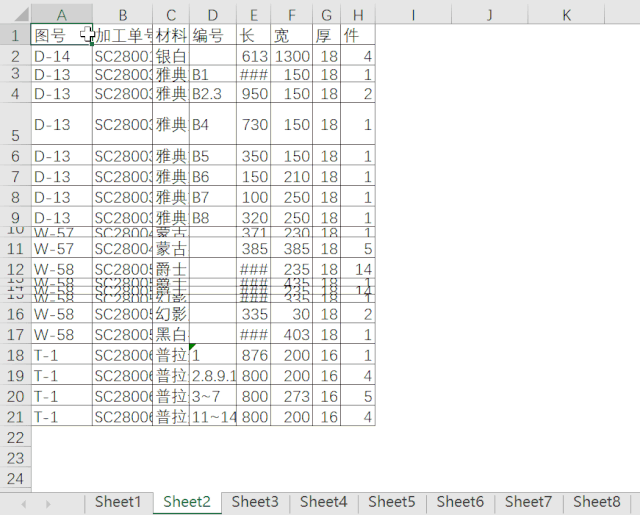Click the previous sheet navigation arrow
Screen dimensions: 640x515
click(x=24, y=504)
